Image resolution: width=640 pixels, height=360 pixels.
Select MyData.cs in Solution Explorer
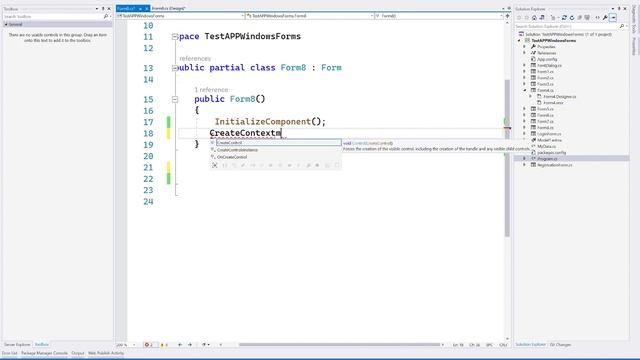click(x=546, y=146)
